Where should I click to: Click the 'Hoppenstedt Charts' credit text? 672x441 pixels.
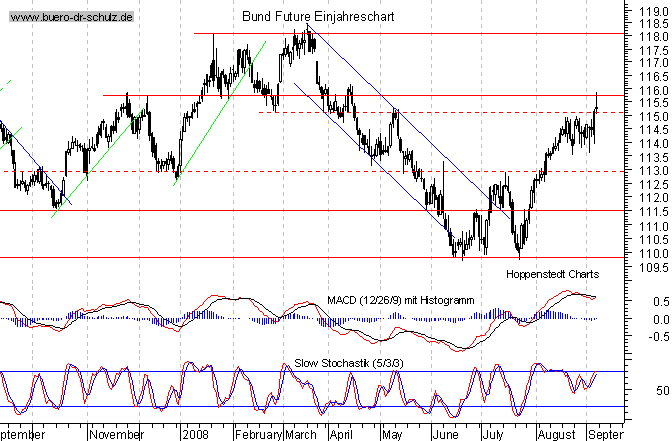[x=552, y=274]
